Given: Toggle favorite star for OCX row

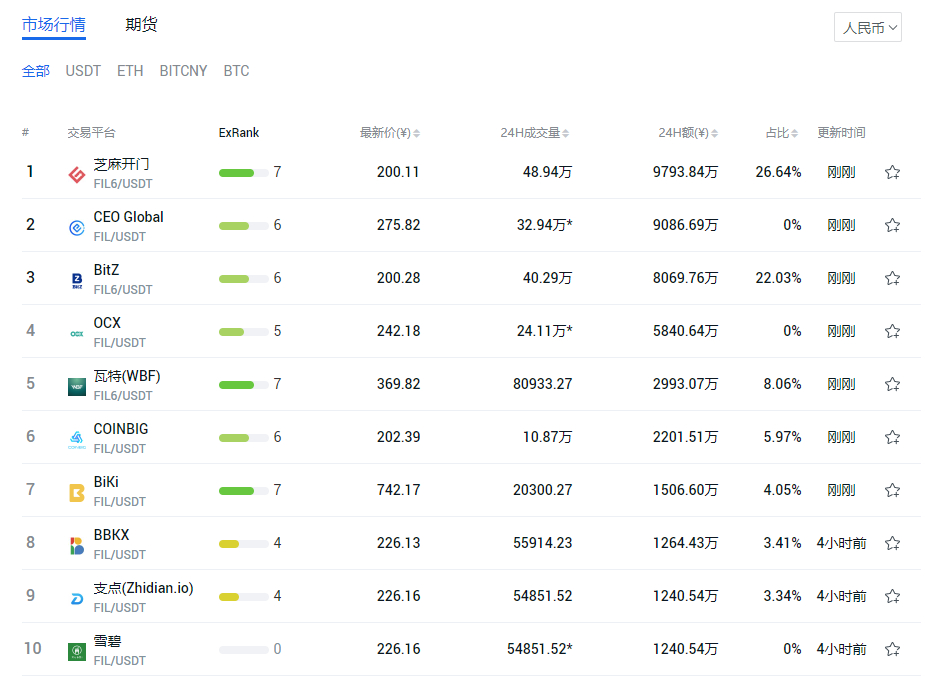Looking at the screenshot, I should [x=892, y=331].
